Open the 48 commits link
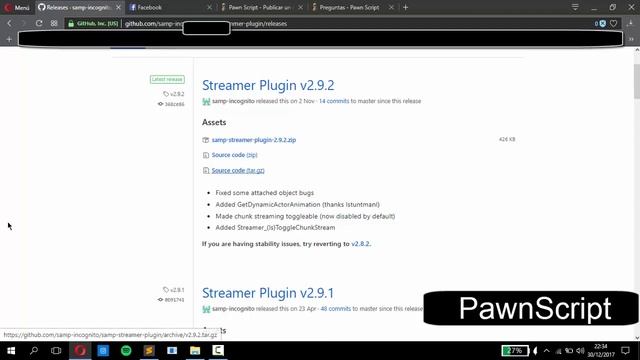The height and width of the screenshot is (360, 640). (x=336, y=309)
